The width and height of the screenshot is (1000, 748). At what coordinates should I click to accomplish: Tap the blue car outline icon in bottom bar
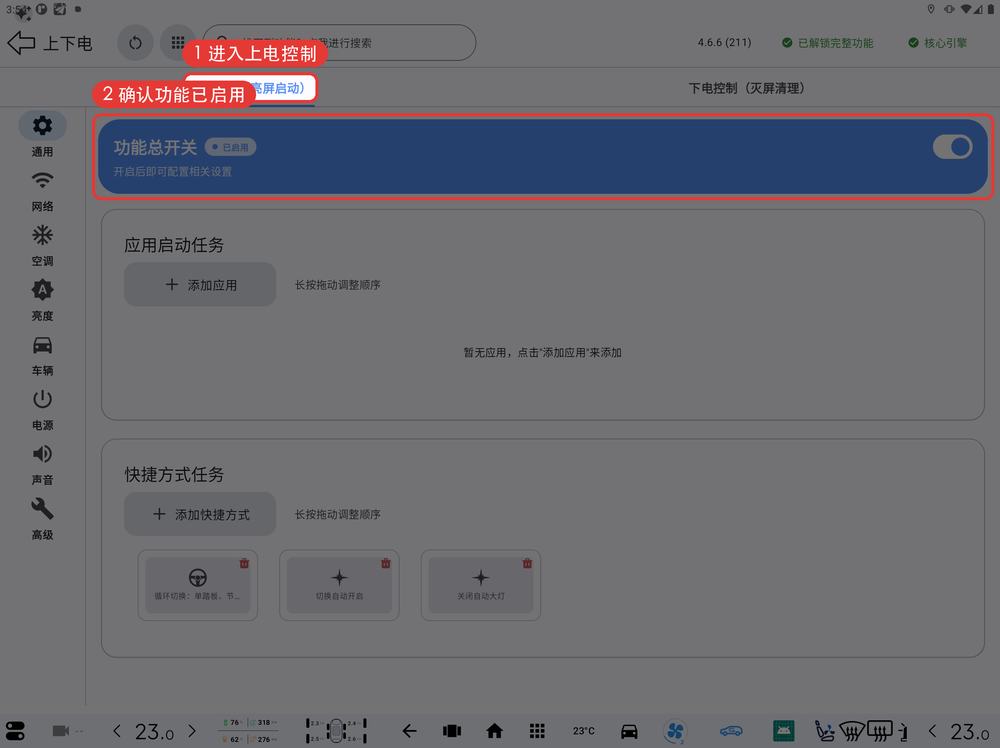click(x=731, y=731)
